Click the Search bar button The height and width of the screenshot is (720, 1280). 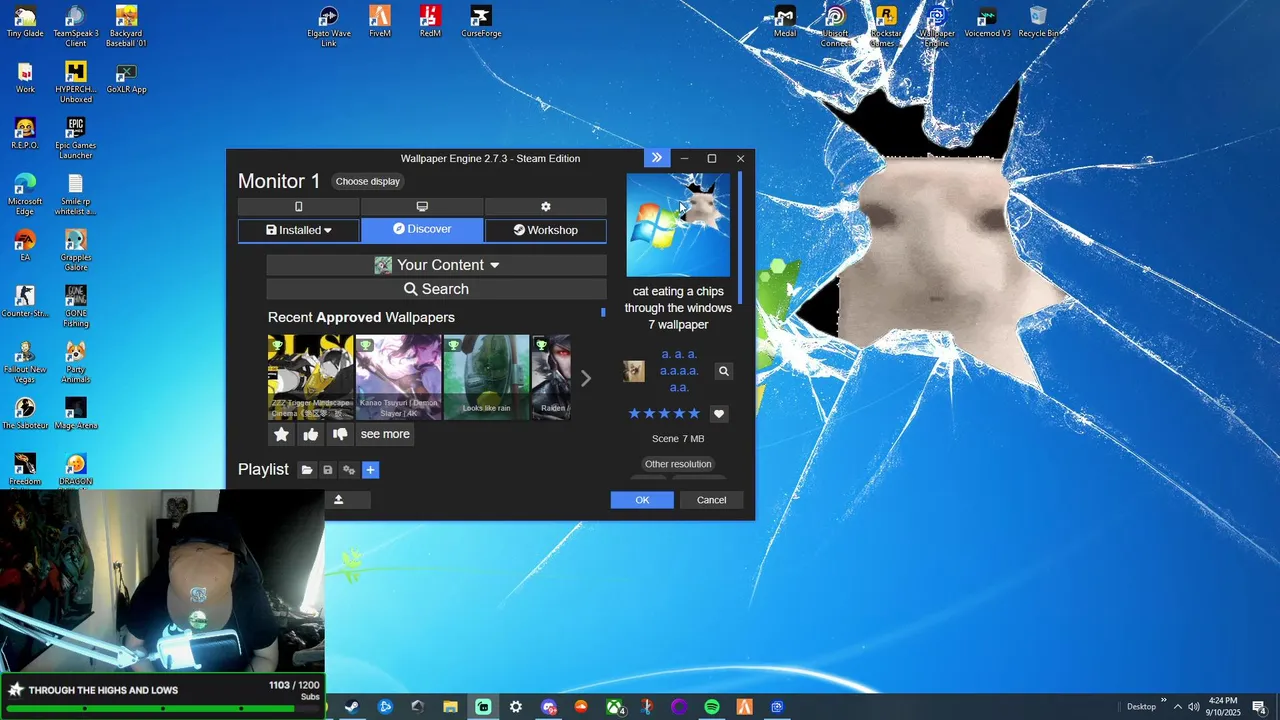[436, 289]
